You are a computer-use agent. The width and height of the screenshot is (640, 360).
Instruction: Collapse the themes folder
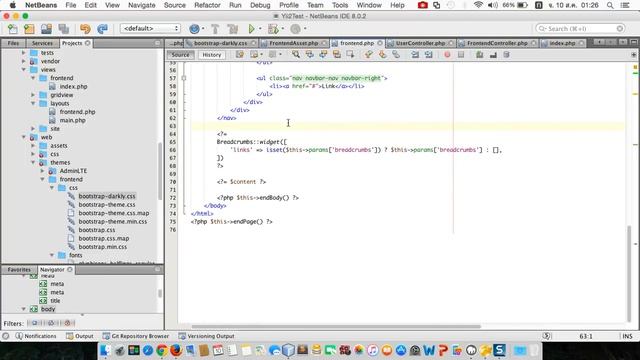coord(33,162)
